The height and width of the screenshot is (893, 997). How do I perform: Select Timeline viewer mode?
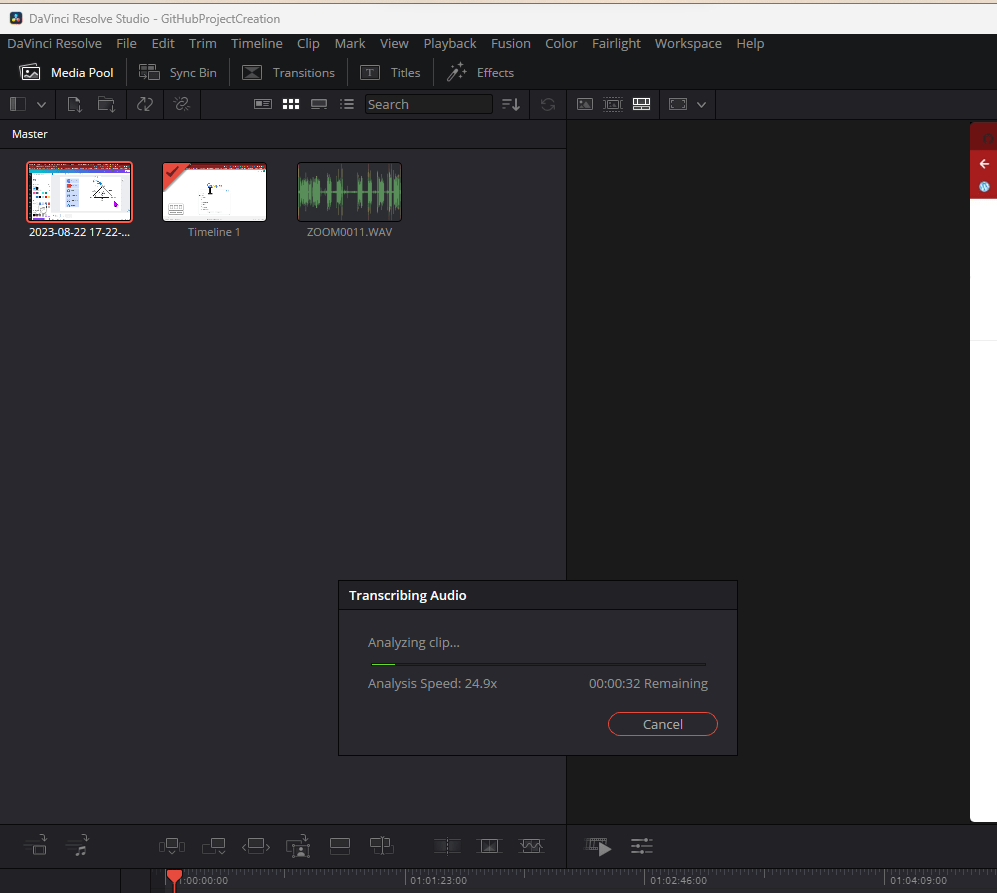(642, 104)
